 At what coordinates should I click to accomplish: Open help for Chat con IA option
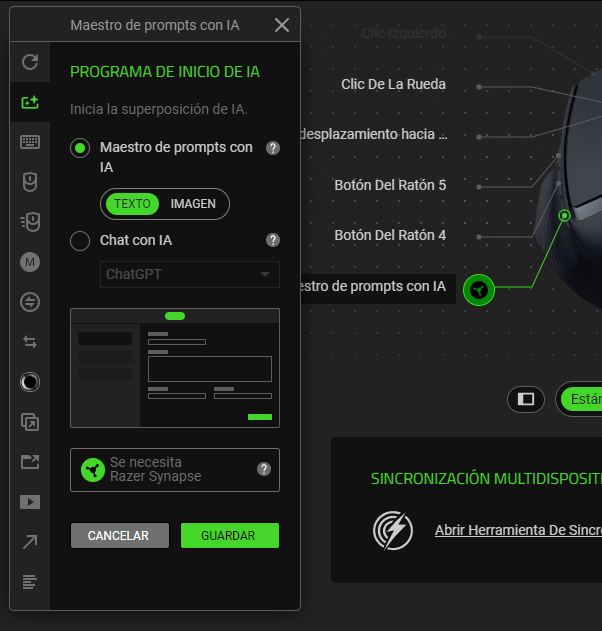(x=273, y=240)
